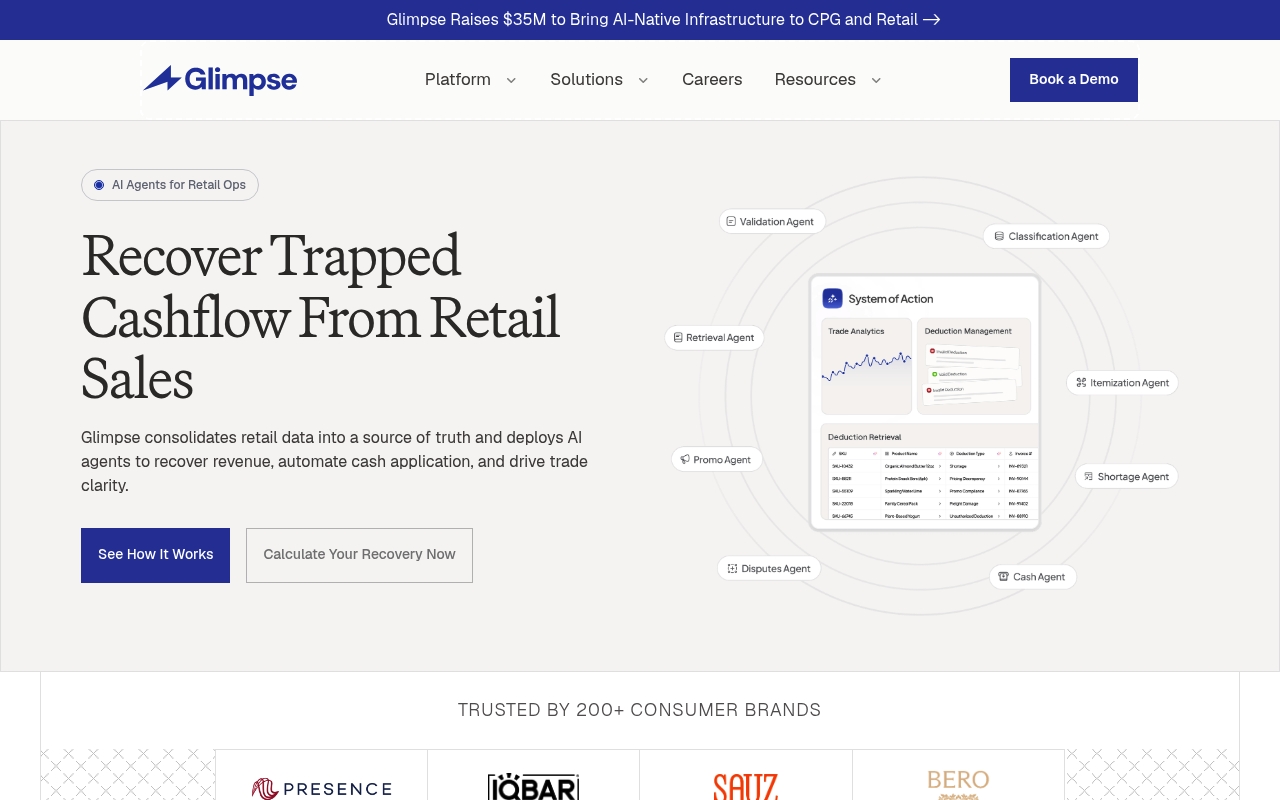Click the Shortage Agent chip icon

tap(1088, 476)
